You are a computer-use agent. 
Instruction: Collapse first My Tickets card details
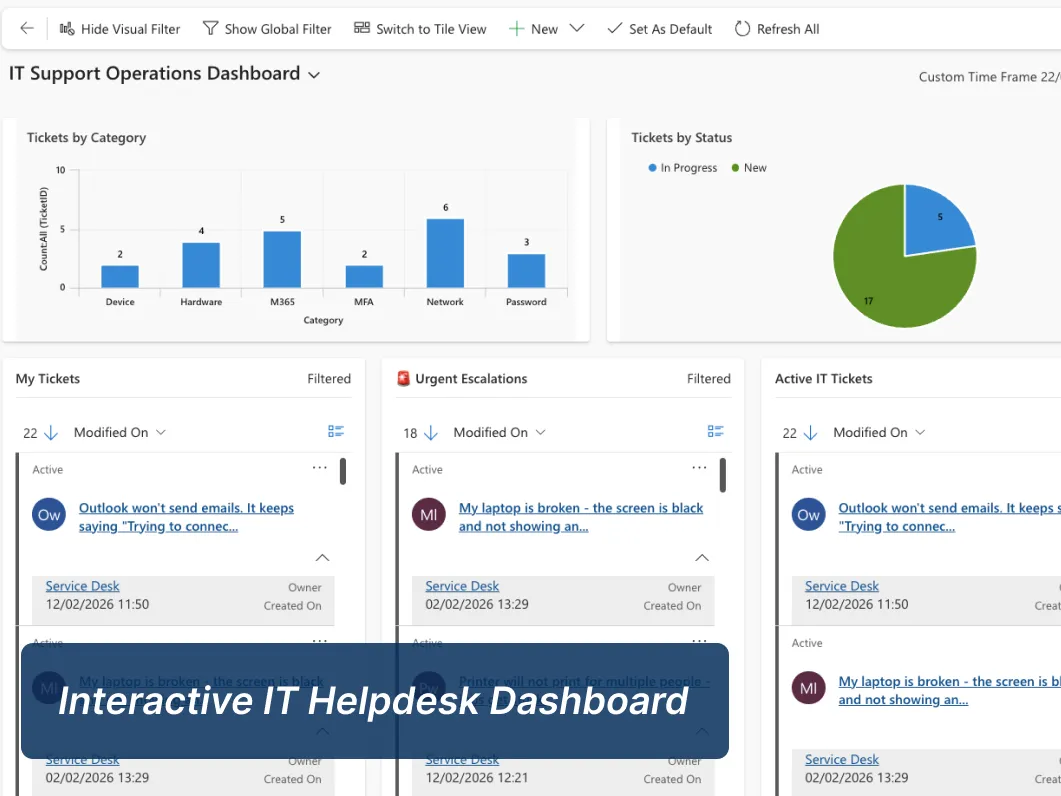[x=322, y=558]
